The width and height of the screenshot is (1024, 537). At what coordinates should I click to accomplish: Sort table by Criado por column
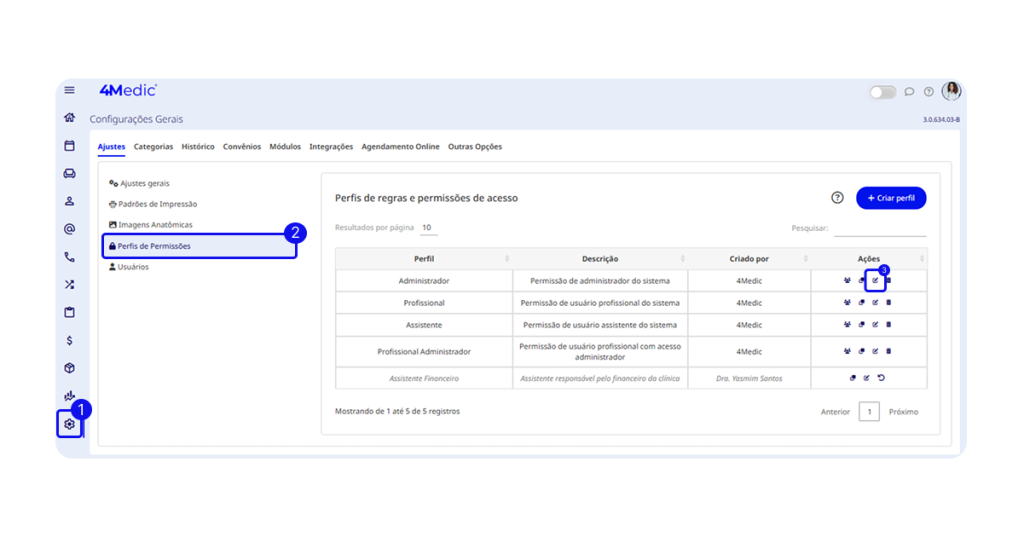[x=749, y=259]
